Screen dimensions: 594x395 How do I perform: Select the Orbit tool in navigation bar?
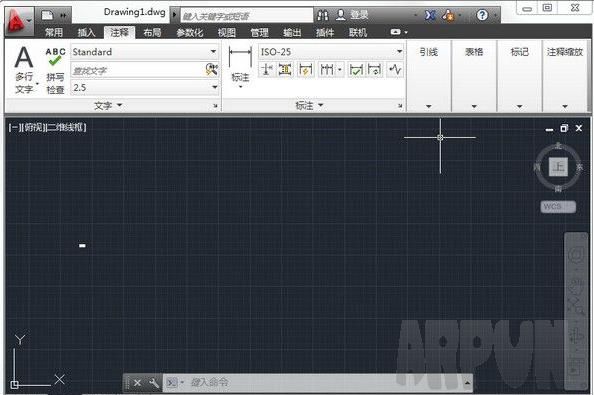pyautogui.click(x=576, y=336)
